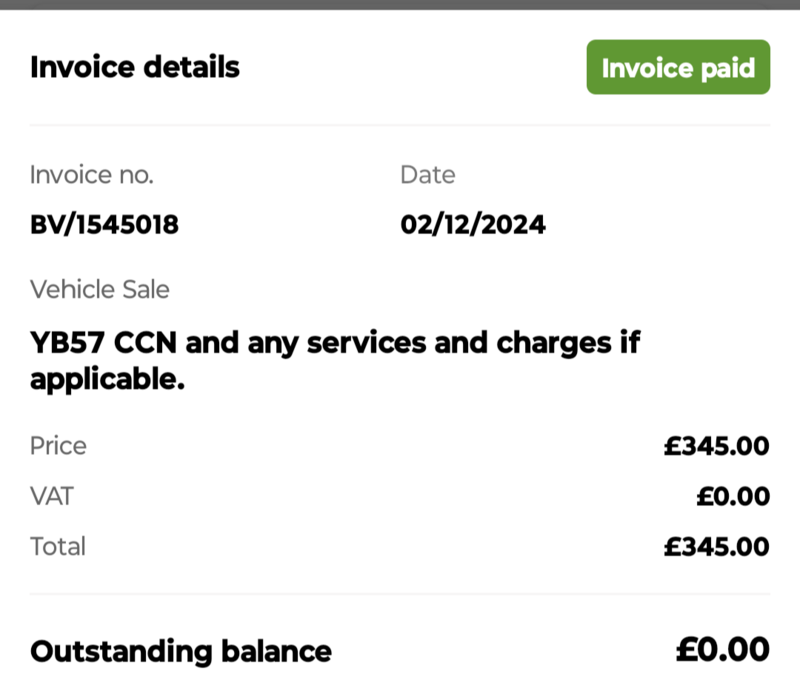Click the Price label
800x694 pixels.
click(58, 446)
